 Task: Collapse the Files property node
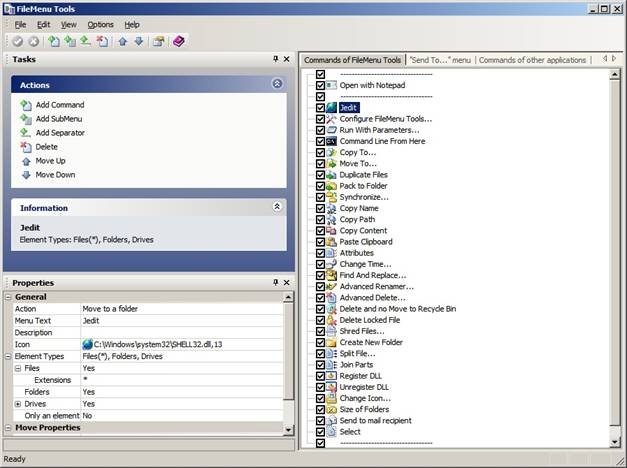(x=18, y=368)
